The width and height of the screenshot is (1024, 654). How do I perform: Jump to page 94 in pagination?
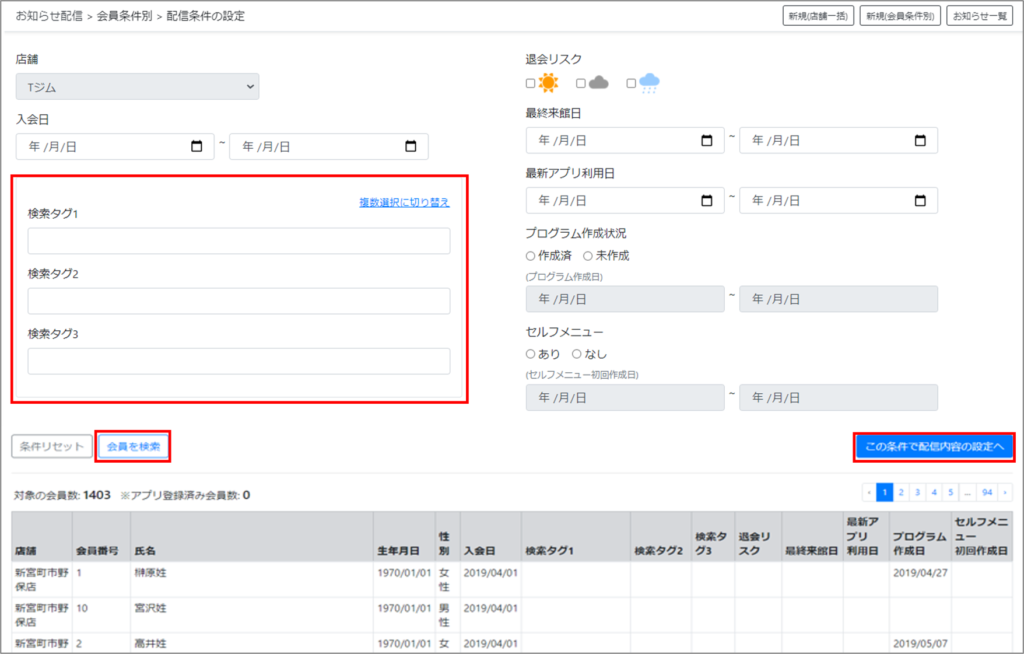986,492
